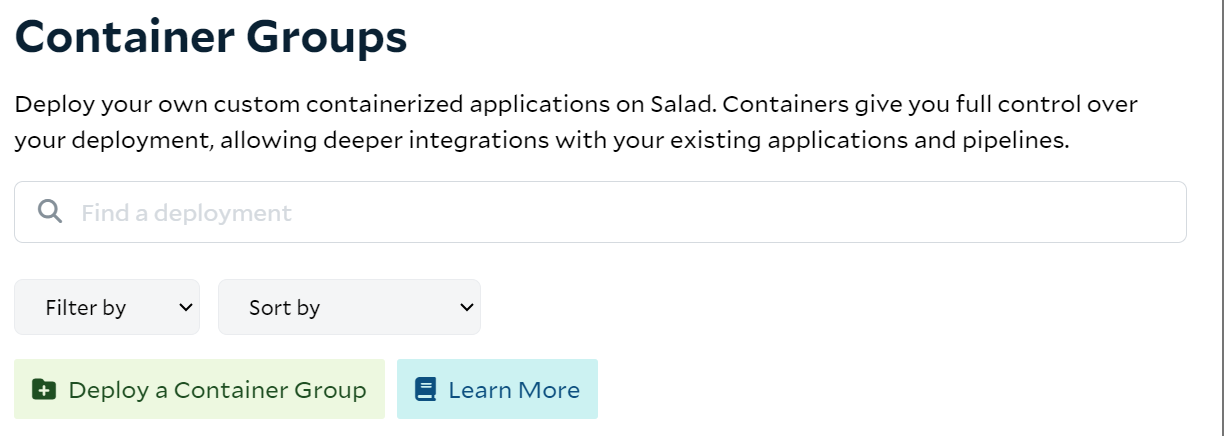Click the Container Groups page heading
Image resolution: width=1224 pixels, height=436 pixels.
click(211, 37)
